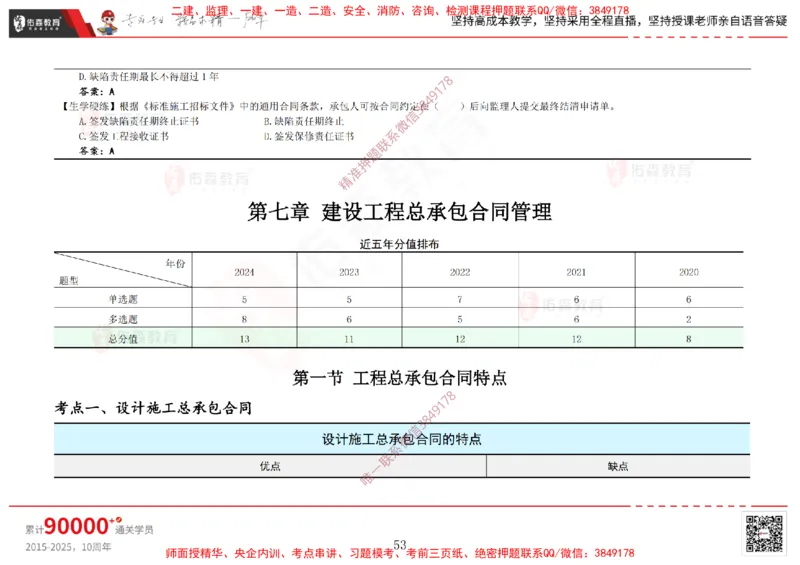
Task: Click the 单选题 row label
Action: (x=123, y=299)
